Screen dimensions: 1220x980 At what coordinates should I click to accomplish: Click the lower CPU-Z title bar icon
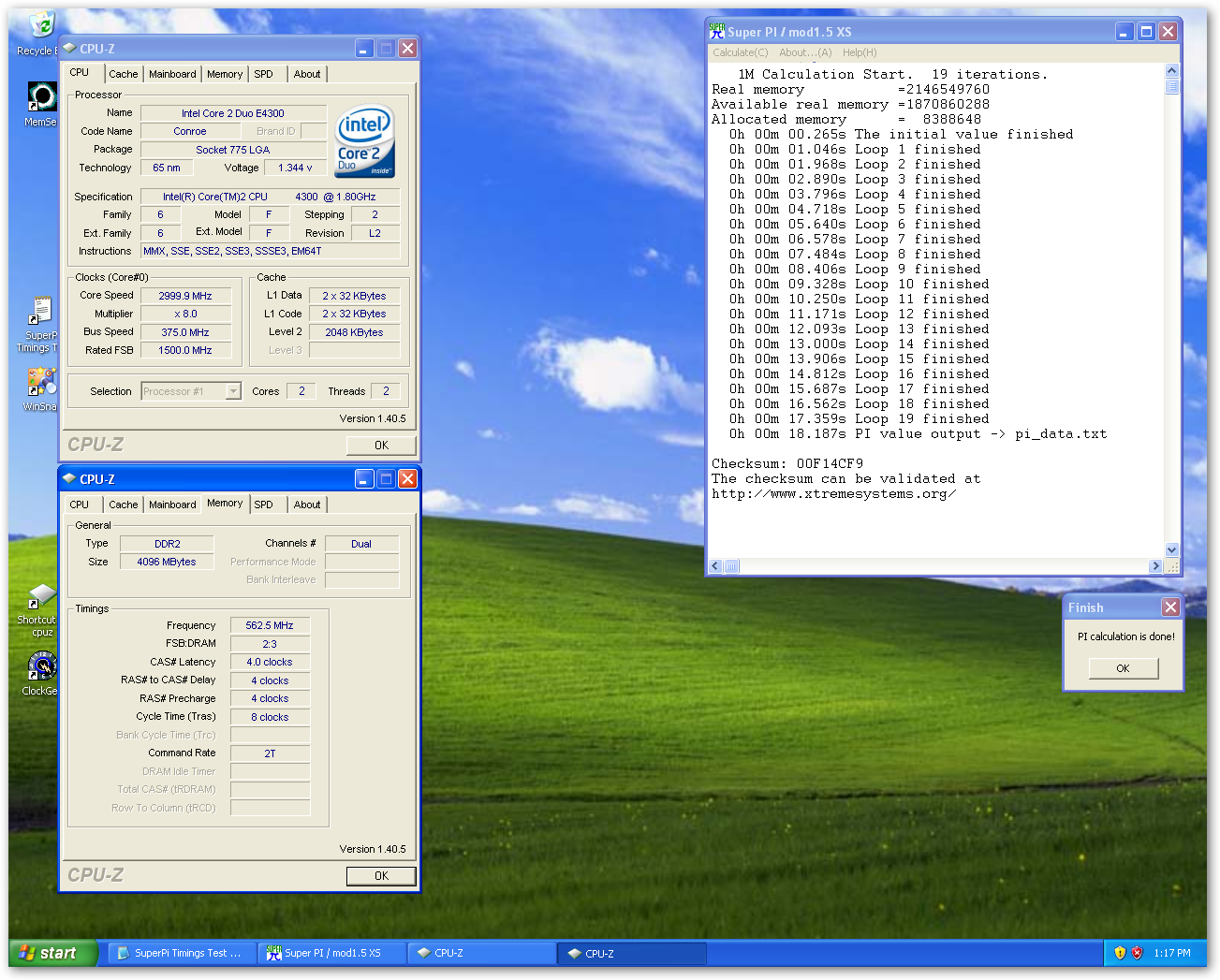tap(69, 478)
